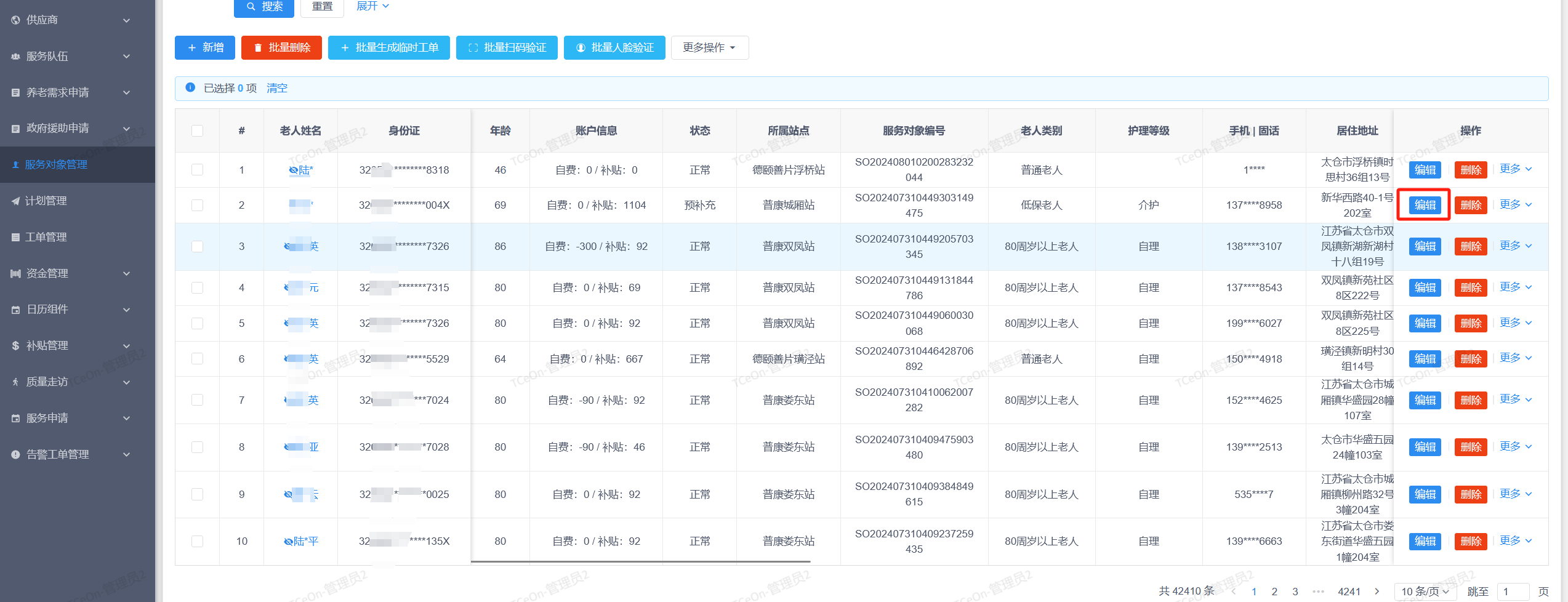Open the 更多操作 dropdown
1568x602 pixels.
coord(709,47)
